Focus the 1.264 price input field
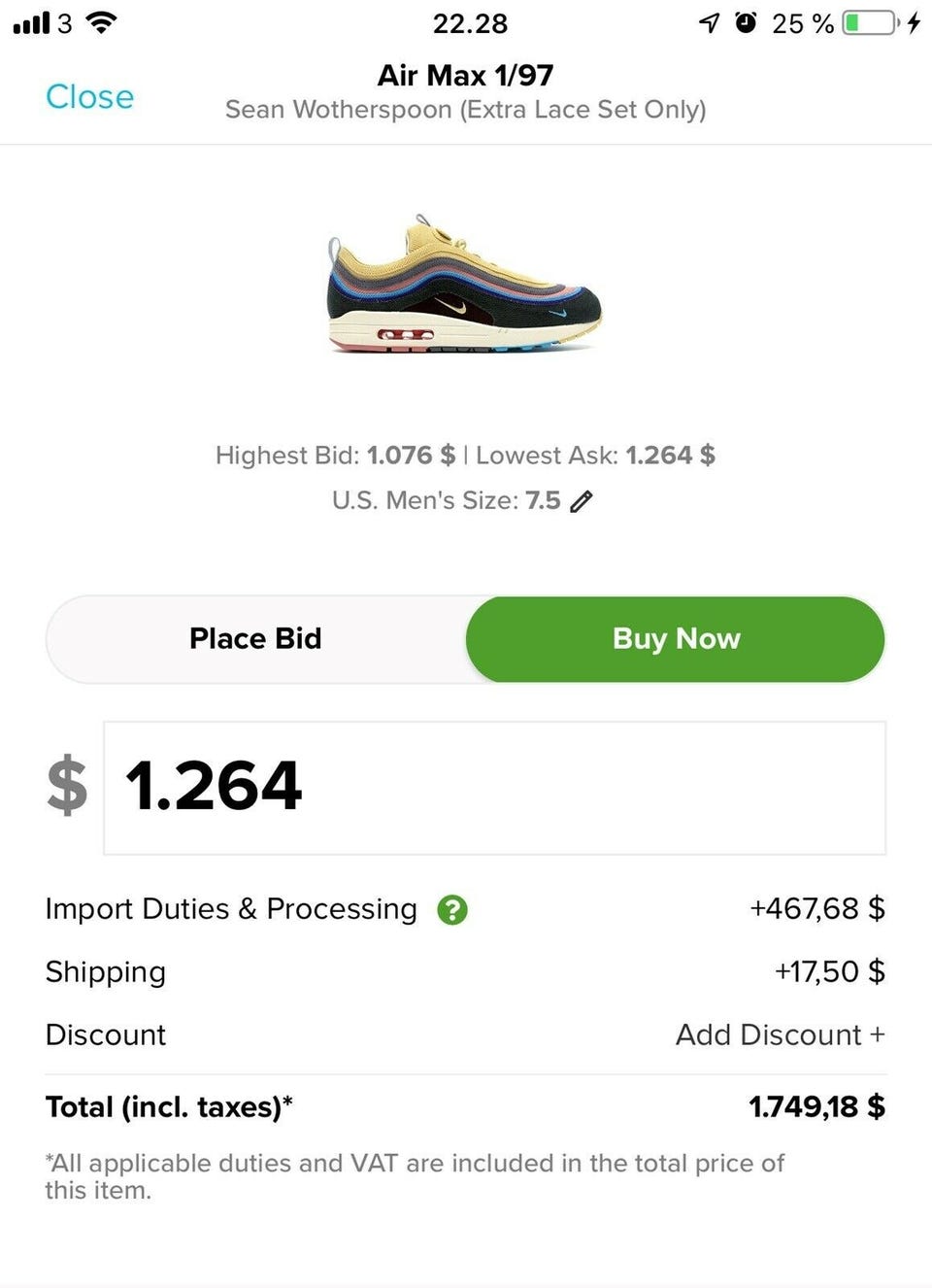The image size is (932, 1288). (x=494, y=787)
